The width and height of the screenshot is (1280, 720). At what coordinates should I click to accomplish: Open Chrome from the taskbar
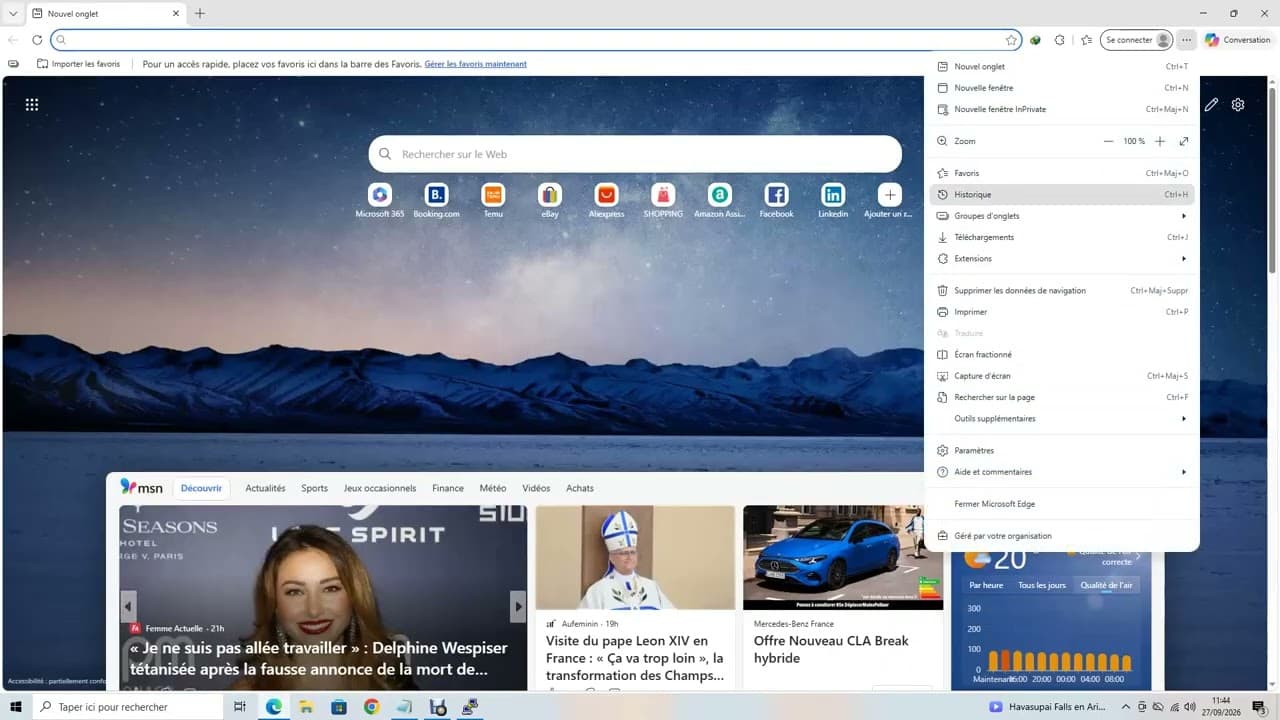click(x=371, y=707)
